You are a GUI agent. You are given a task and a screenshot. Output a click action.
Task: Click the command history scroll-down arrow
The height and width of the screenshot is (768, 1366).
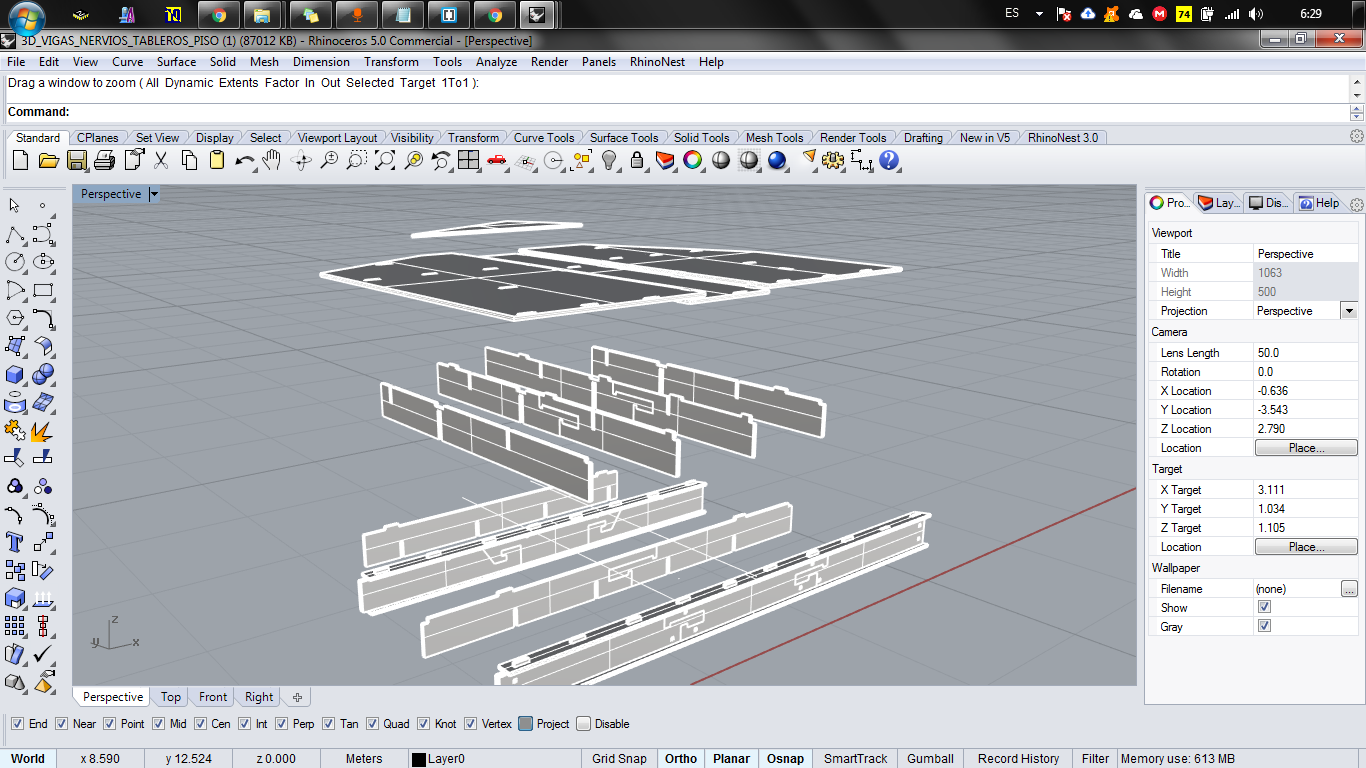[x=1357, y=95]
